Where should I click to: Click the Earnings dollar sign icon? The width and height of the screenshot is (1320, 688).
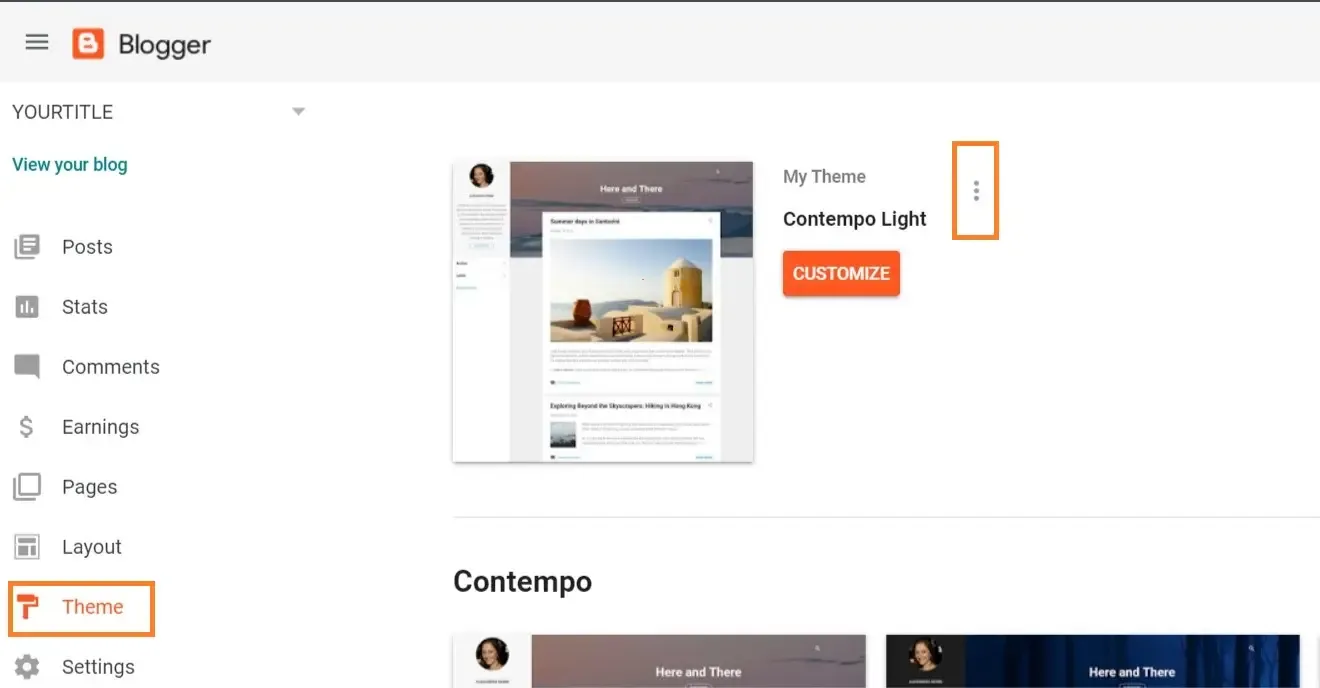point(27,427)
